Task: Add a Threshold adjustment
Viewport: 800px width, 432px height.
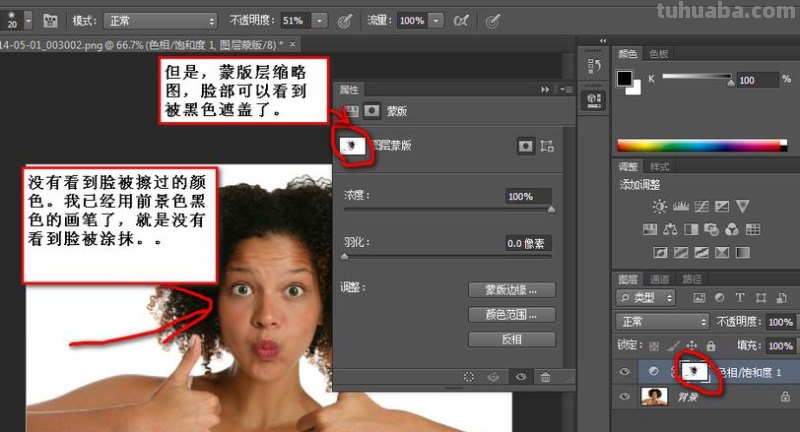Action: (x=701, y=252)
